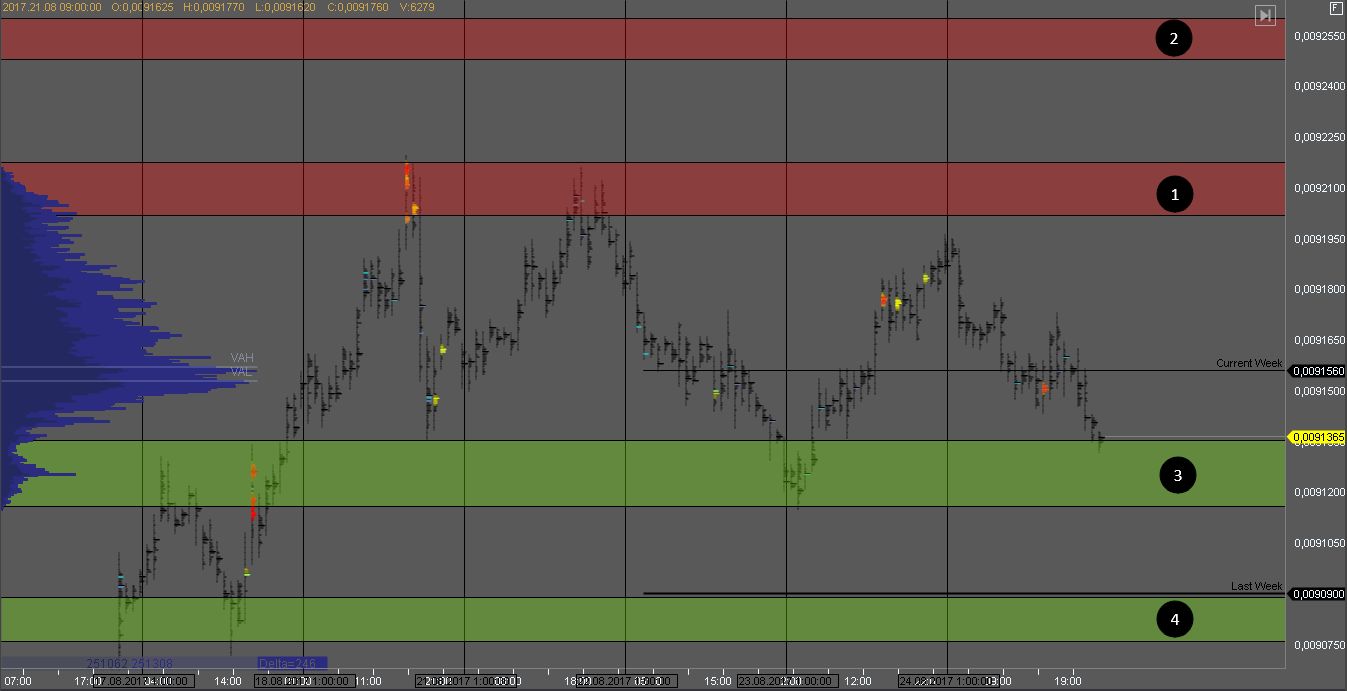Click the yellow current price tag 0,0091365
The image size is (1347, 691).
click(x=1317, y=437)
